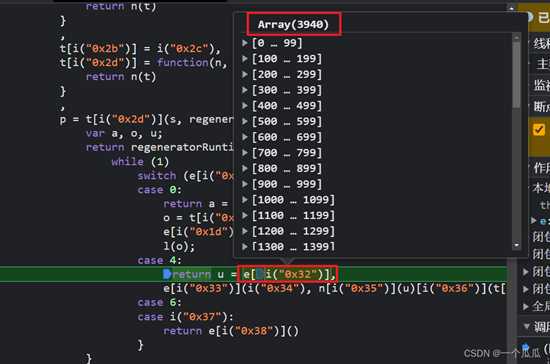The image size is (550, 364).
Task: Collapse the 调用堆栈 call stack section
Action: [x=526, y=326]
